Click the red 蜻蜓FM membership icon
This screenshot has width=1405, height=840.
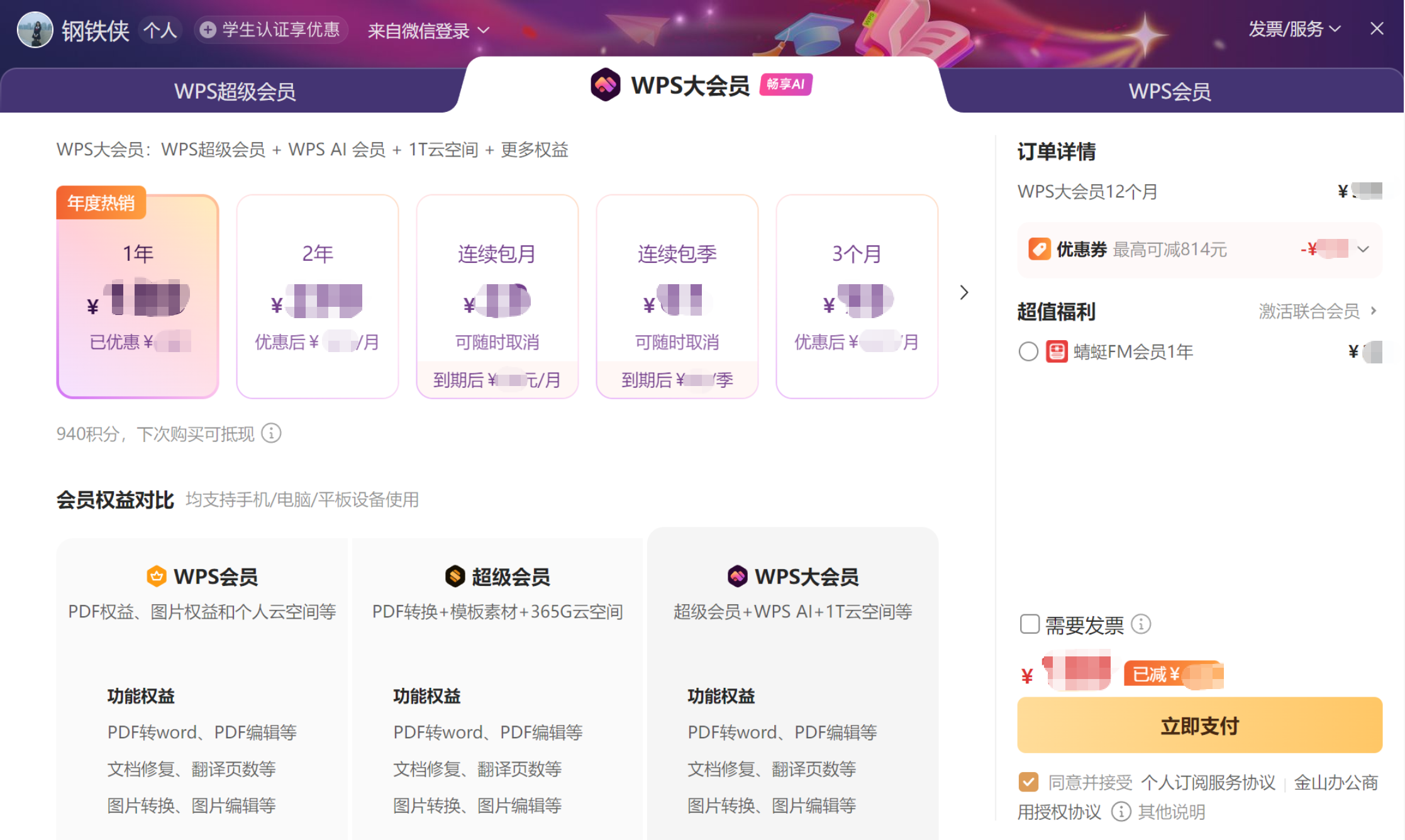[1057, 351]
